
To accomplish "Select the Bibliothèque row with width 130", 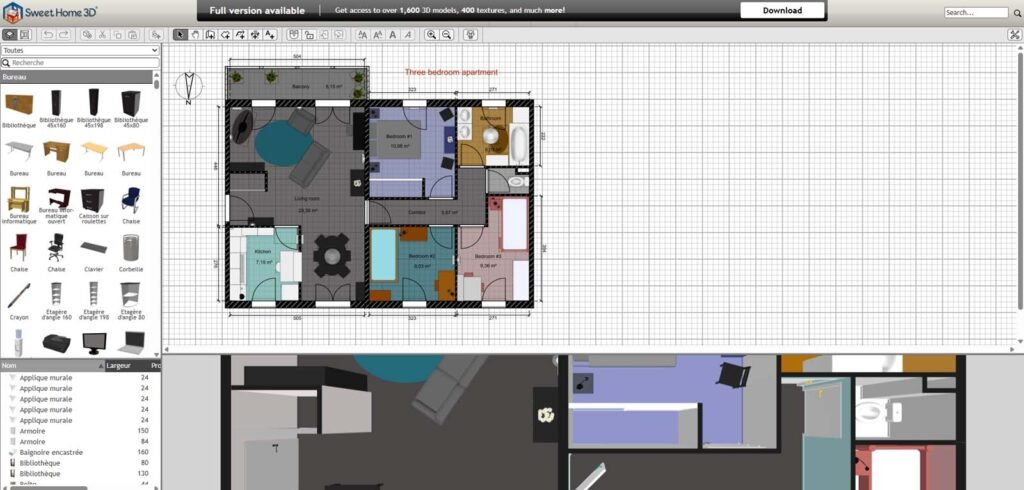I will [80, 474].
